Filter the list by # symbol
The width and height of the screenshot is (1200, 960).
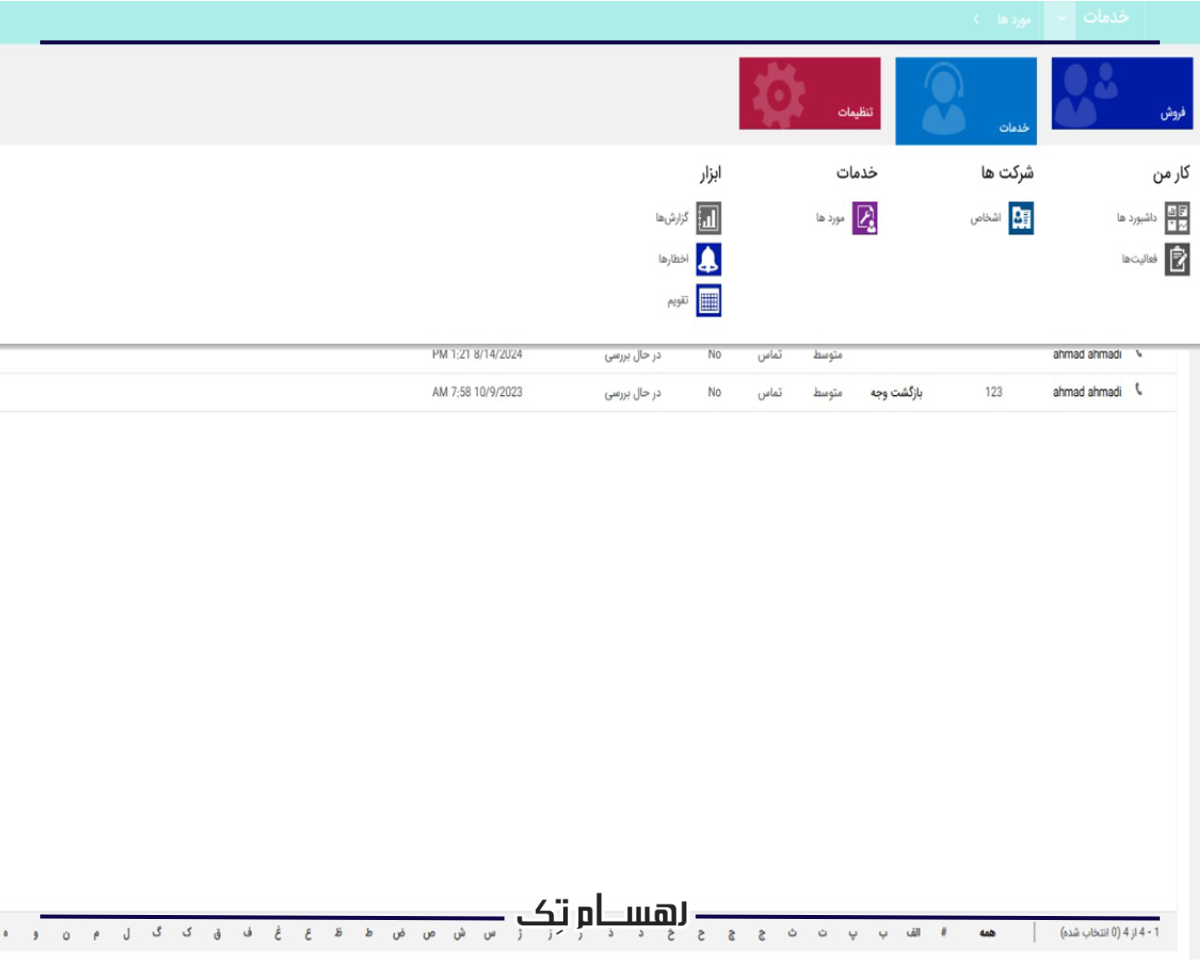tap(943, 932)
